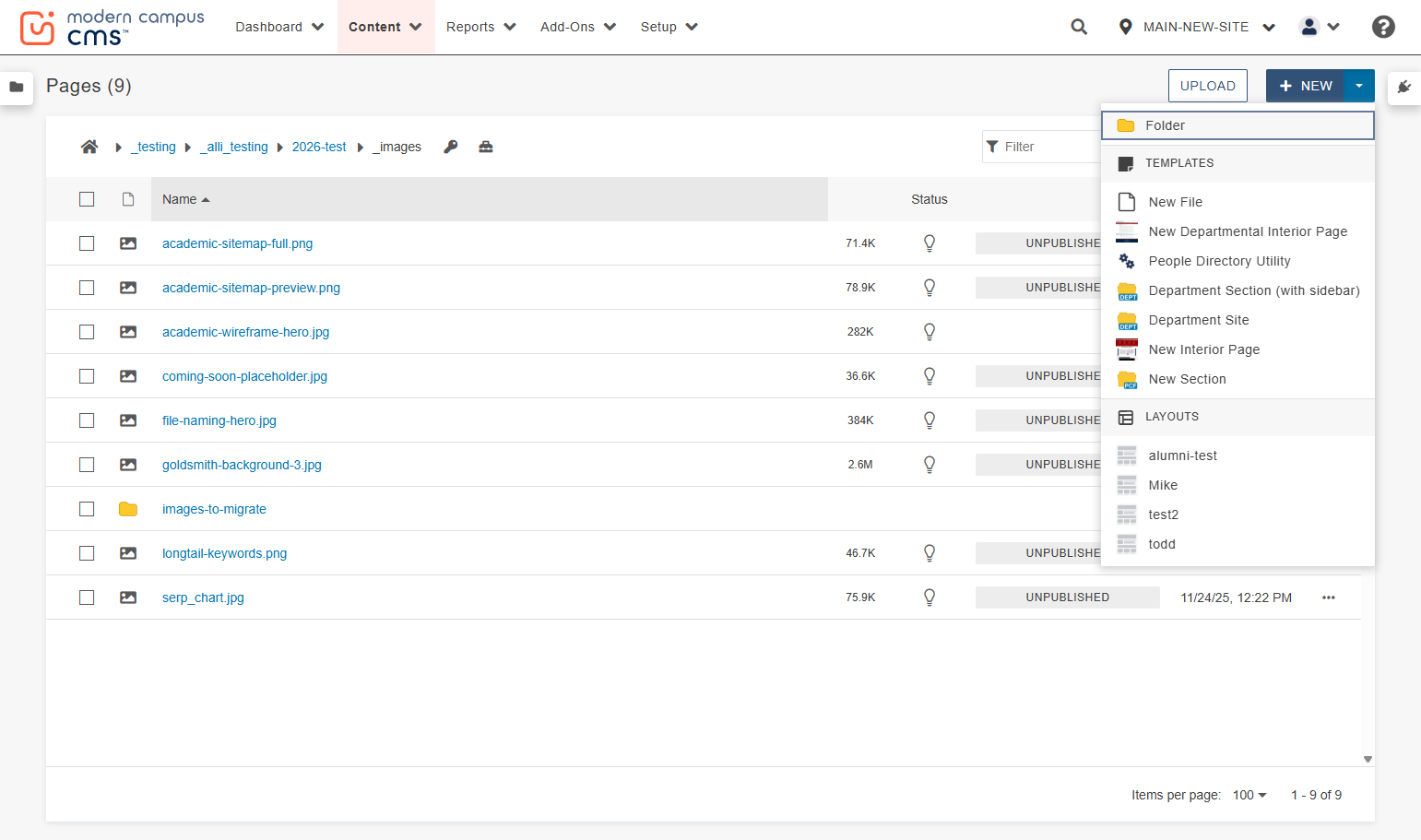Go to the home breadcrumb icon
The image size is (1421, 840).
pyautogui.click(x=89, y=147)
